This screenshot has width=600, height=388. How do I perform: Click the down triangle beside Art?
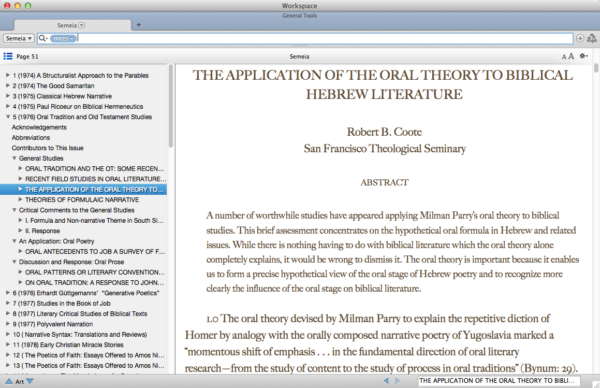[29, 381]
